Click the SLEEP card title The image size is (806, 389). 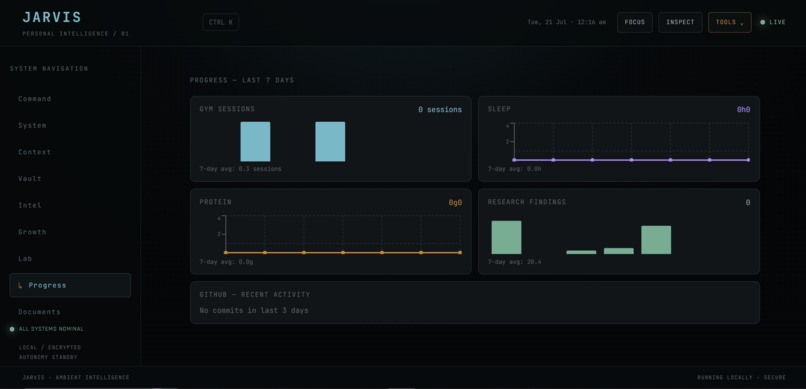pyautogui.click(x=499, y=109)
